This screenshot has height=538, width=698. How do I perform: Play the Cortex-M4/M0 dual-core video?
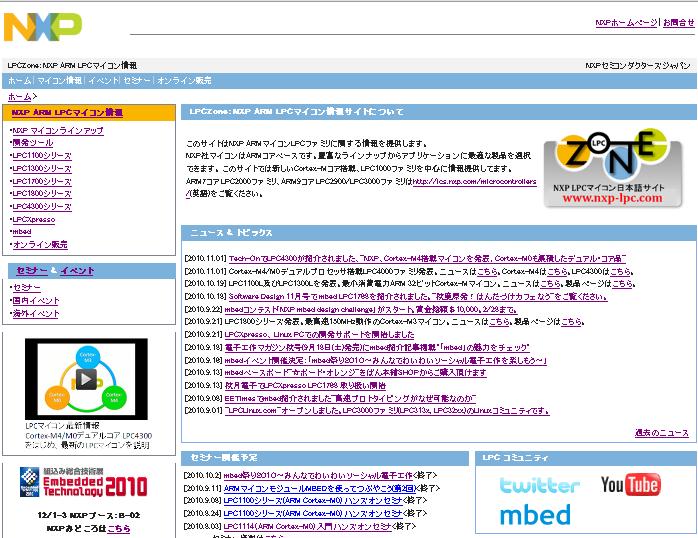pos(86,378)
